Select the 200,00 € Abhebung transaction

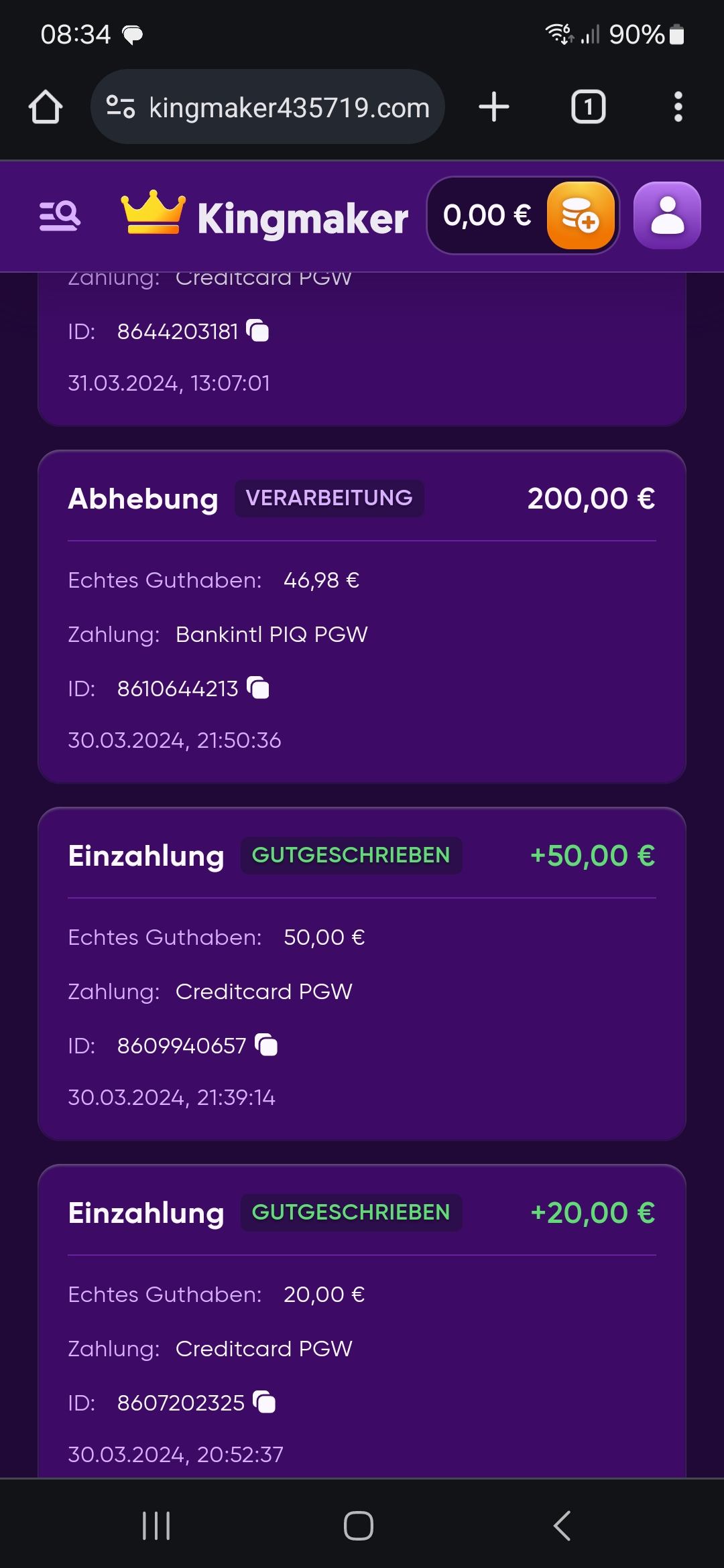(362, 616)
